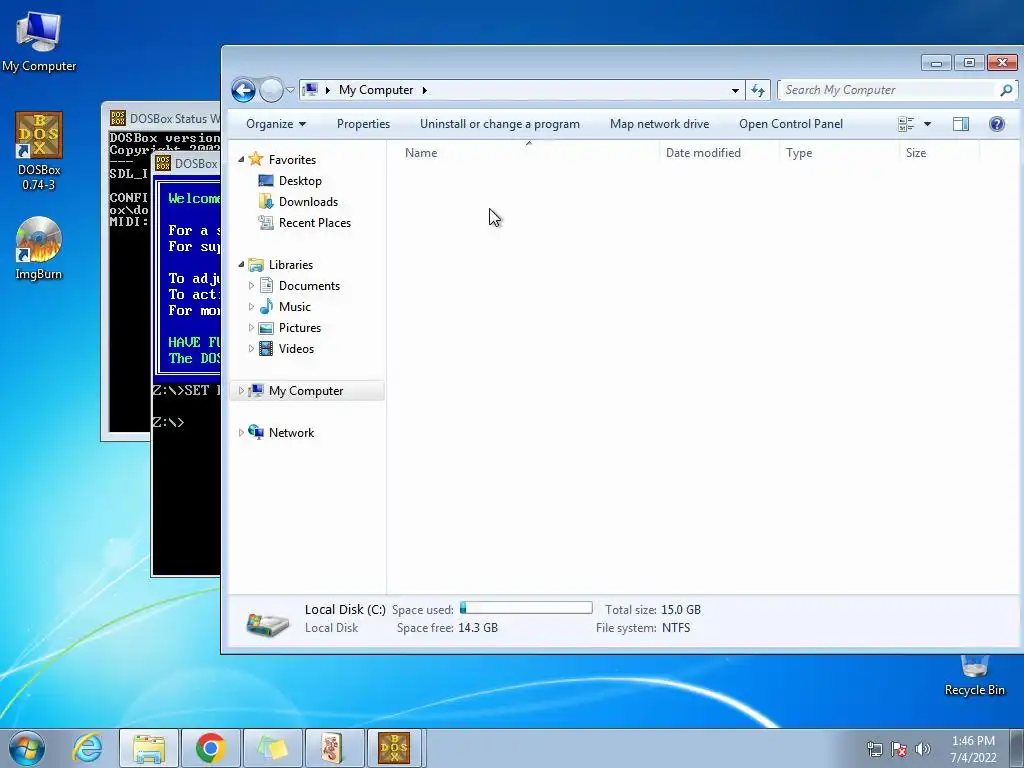1024x768 pixels.
Task: Select Favorites in the navigation pane
Action: pos(292,159)
